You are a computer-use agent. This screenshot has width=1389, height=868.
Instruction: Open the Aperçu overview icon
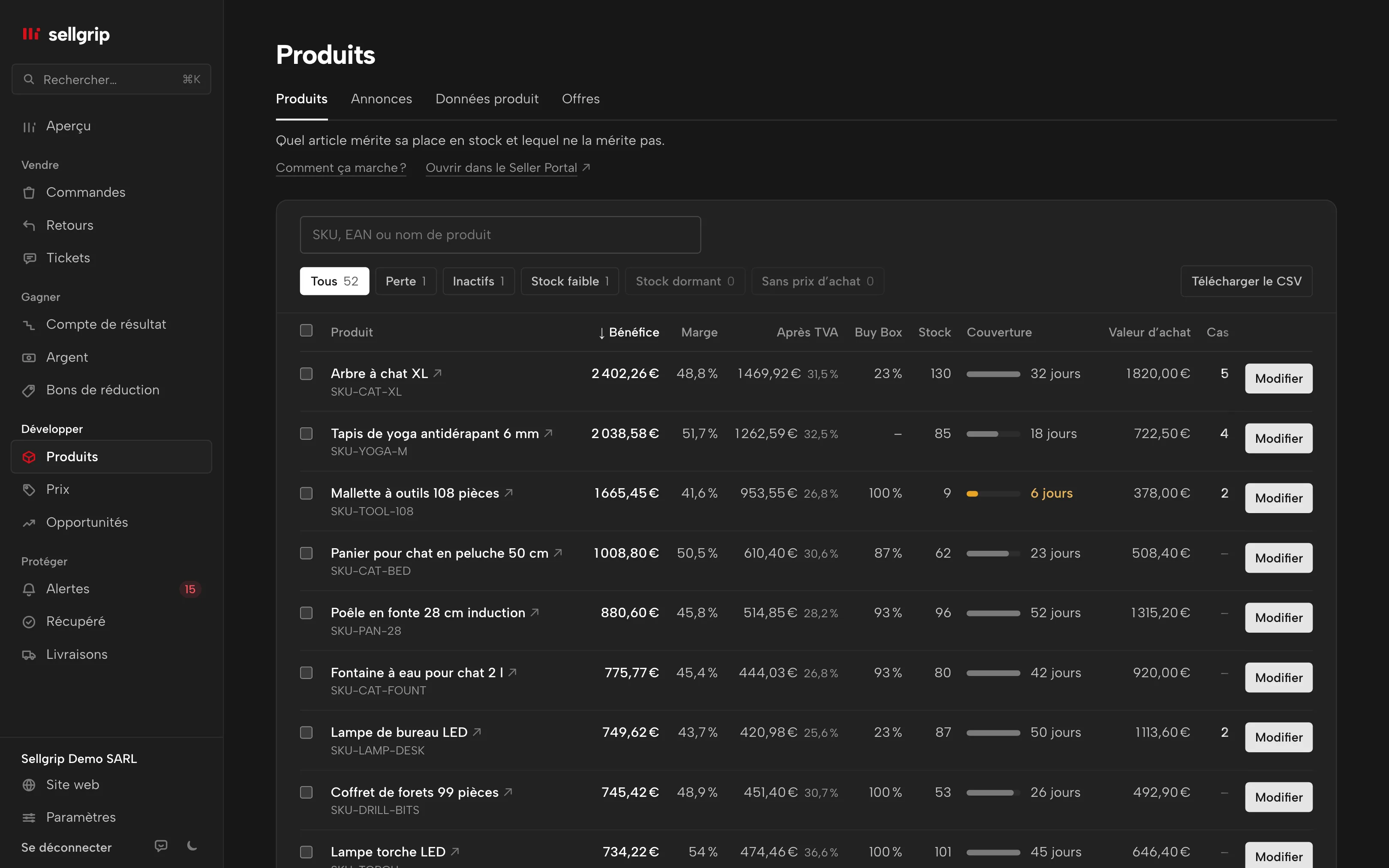[29, 126]
